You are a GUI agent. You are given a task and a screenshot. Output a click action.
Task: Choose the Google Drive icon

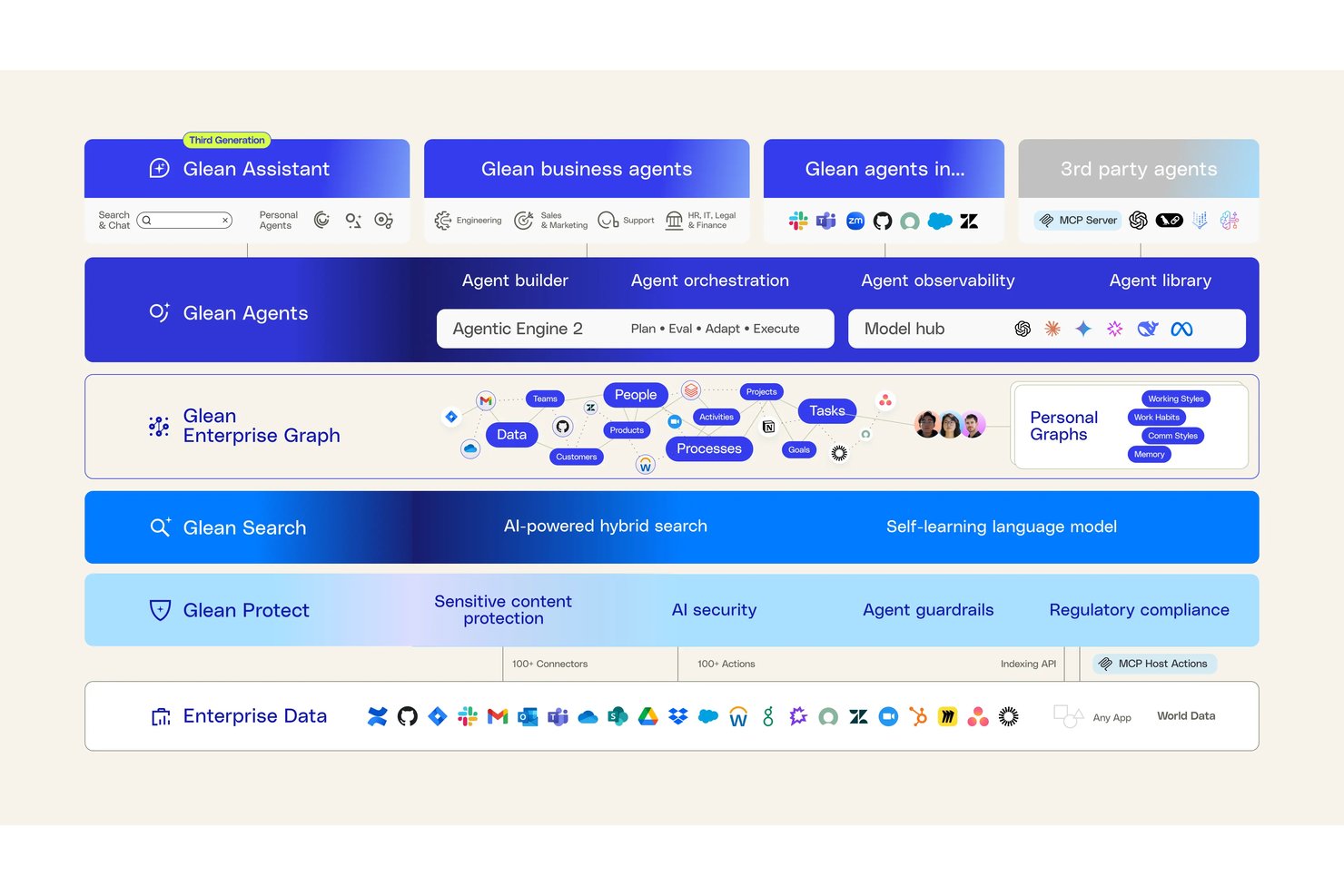(x=647, y=716)
